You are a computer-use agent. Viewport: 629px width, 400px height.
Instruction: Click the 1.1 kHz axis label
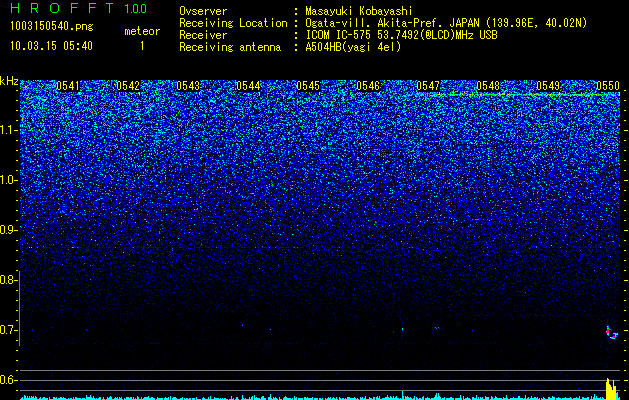point(9,130)
